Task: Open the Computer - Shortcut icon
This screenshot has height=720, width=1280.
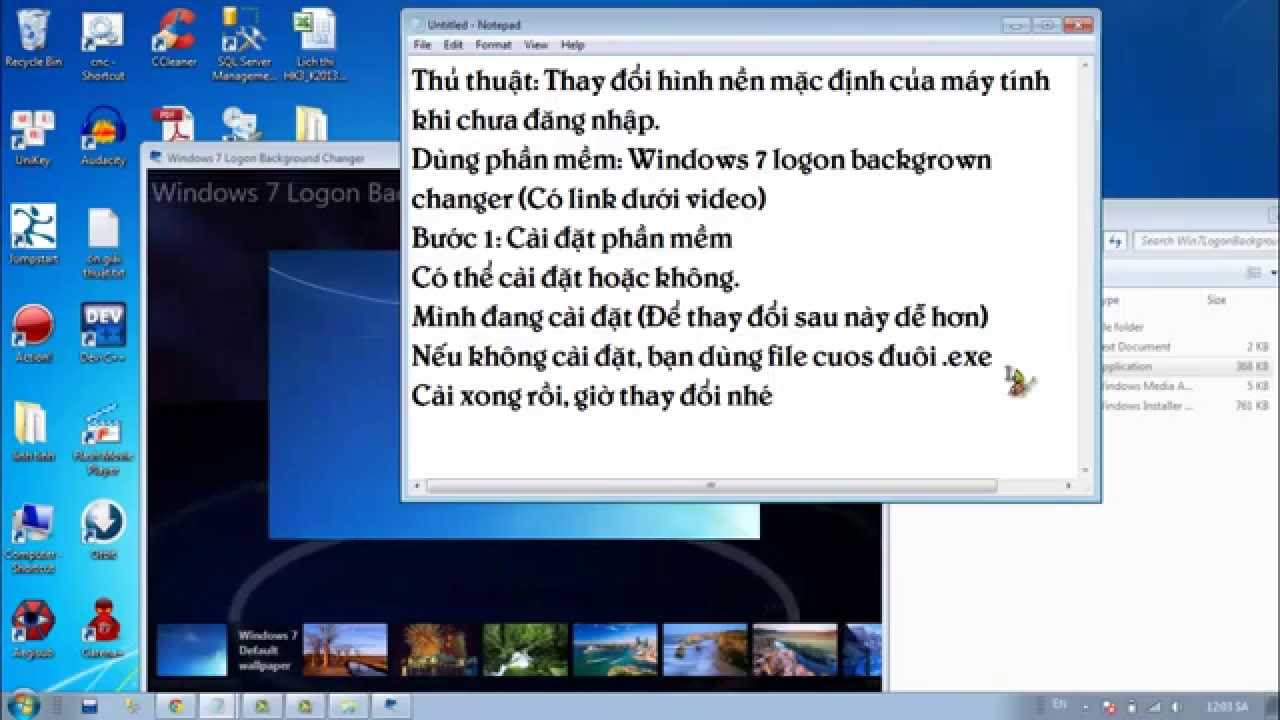Action: click(33, 538)
